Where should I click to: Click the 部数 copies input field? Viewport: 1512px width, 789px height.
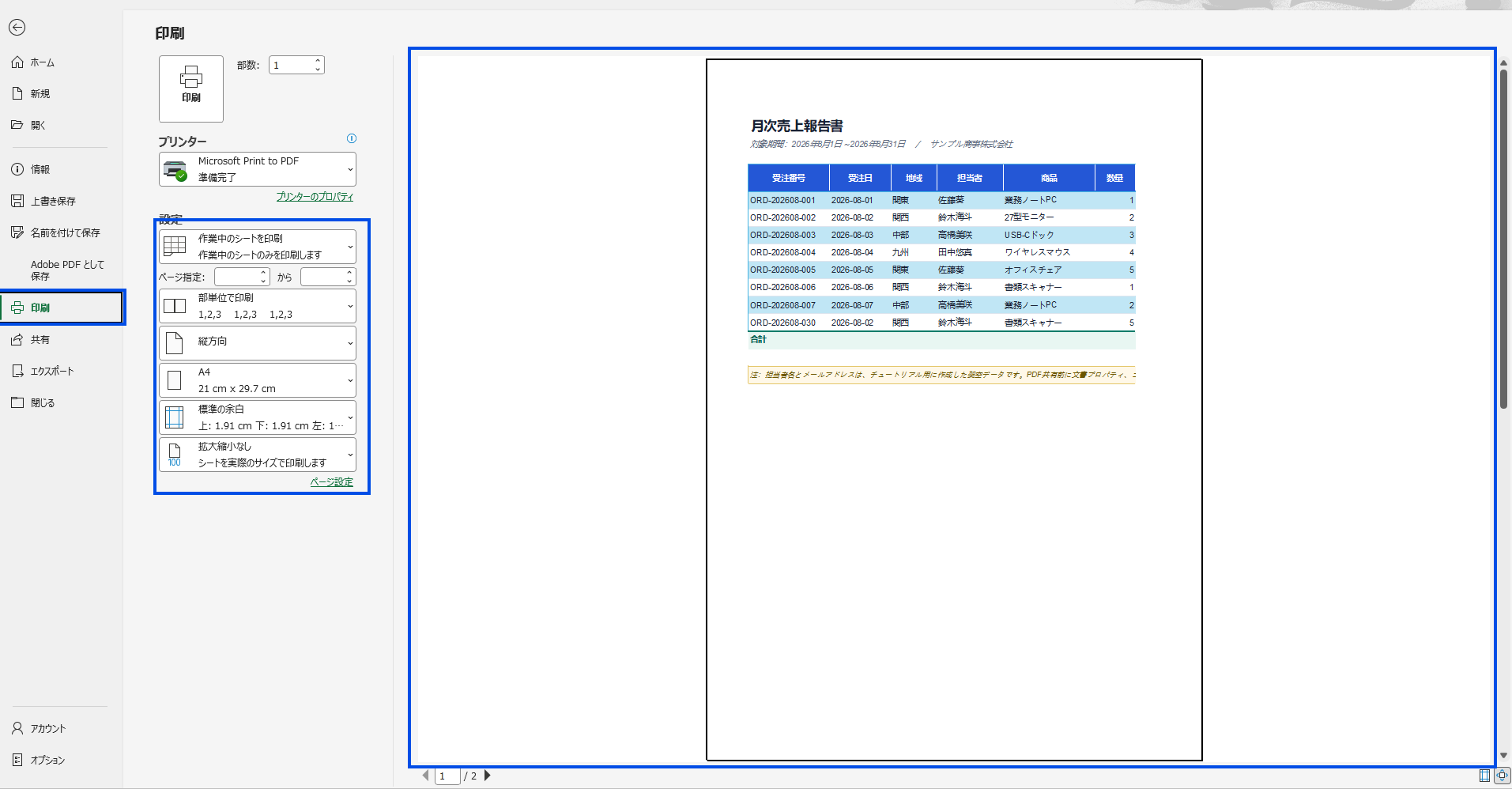pos(290,65)
